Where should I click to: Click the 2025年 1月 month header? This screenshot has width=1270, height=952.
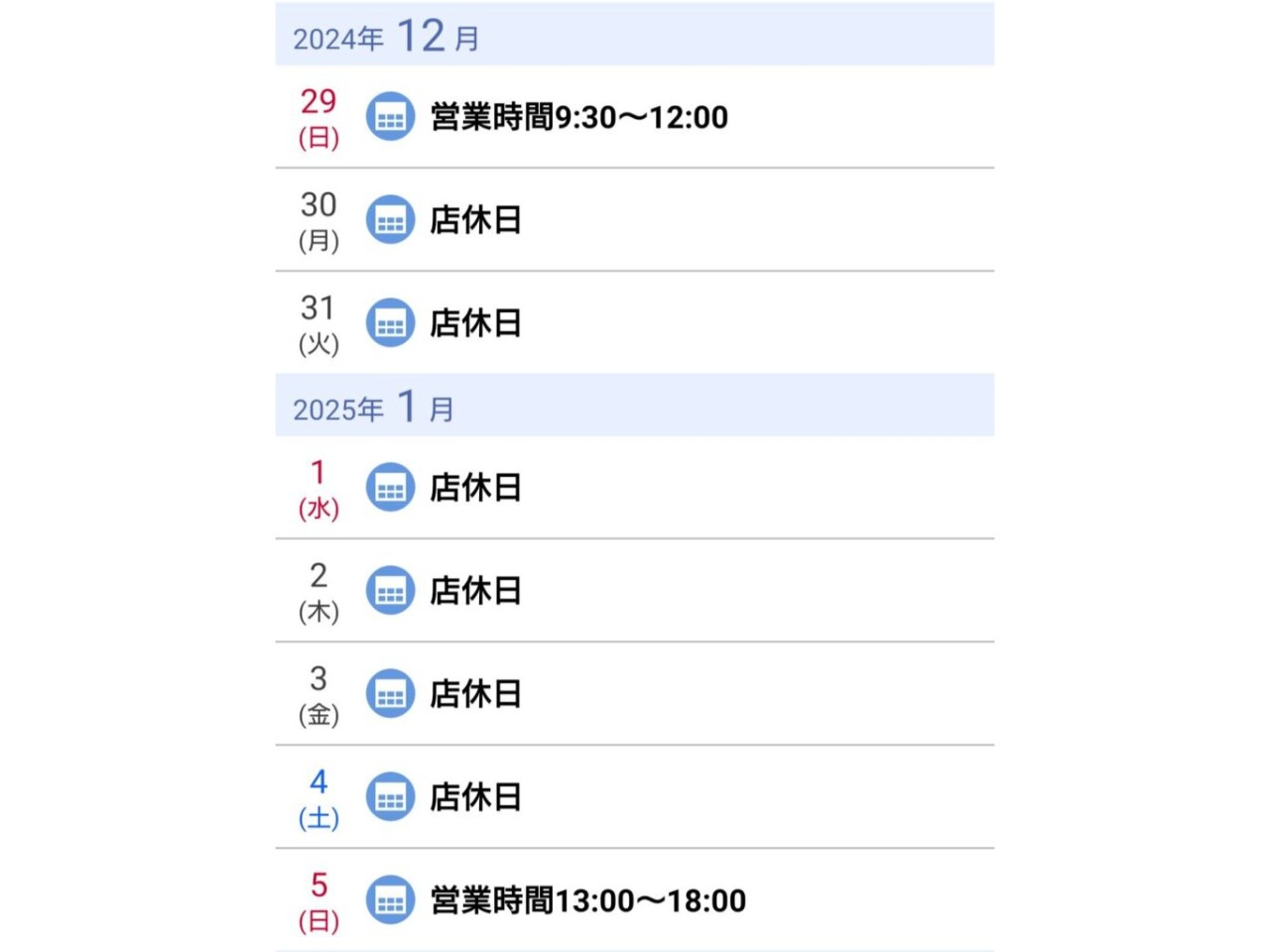coord(373,408)
